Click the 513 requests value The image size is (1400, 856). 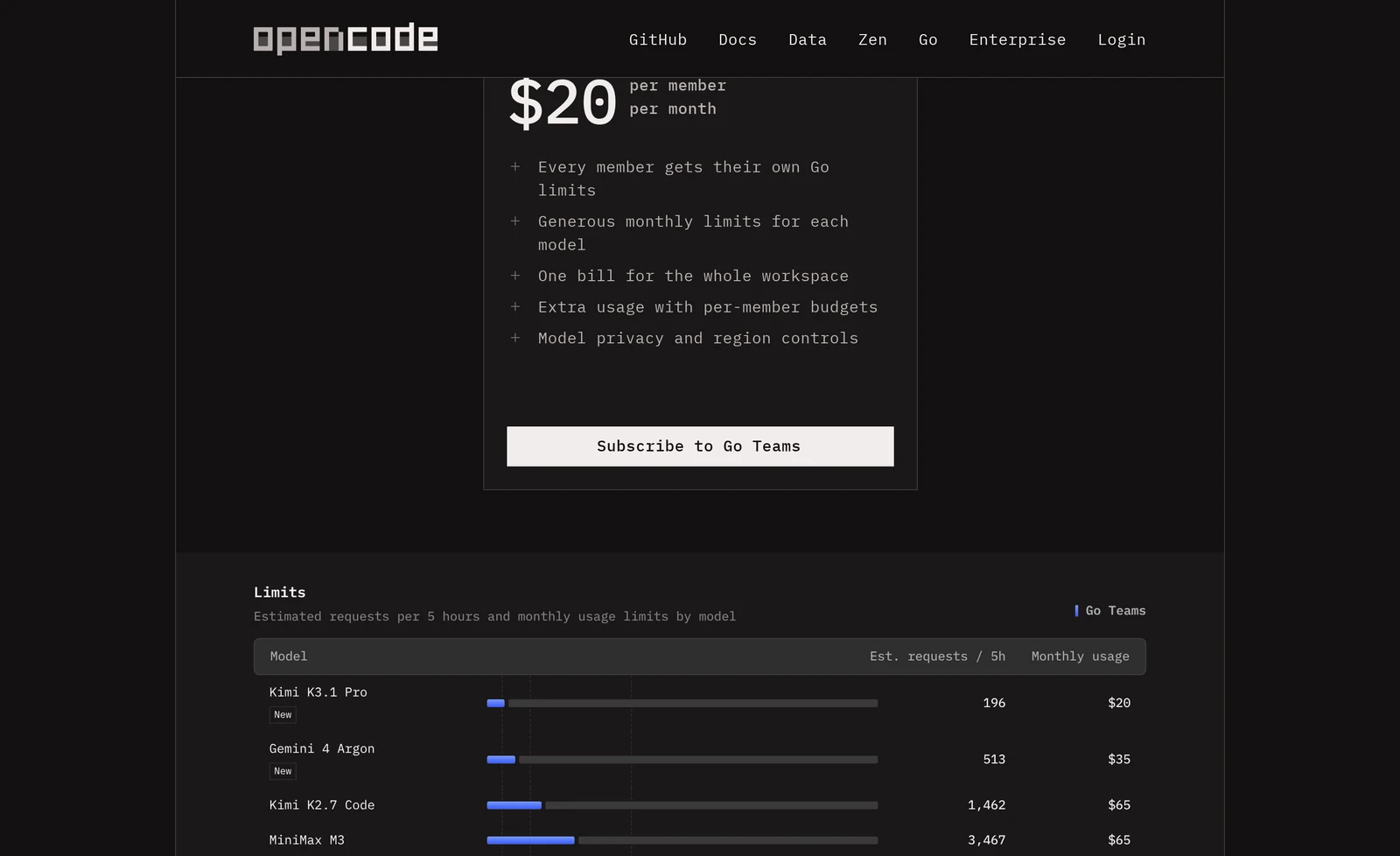point(994,760)
